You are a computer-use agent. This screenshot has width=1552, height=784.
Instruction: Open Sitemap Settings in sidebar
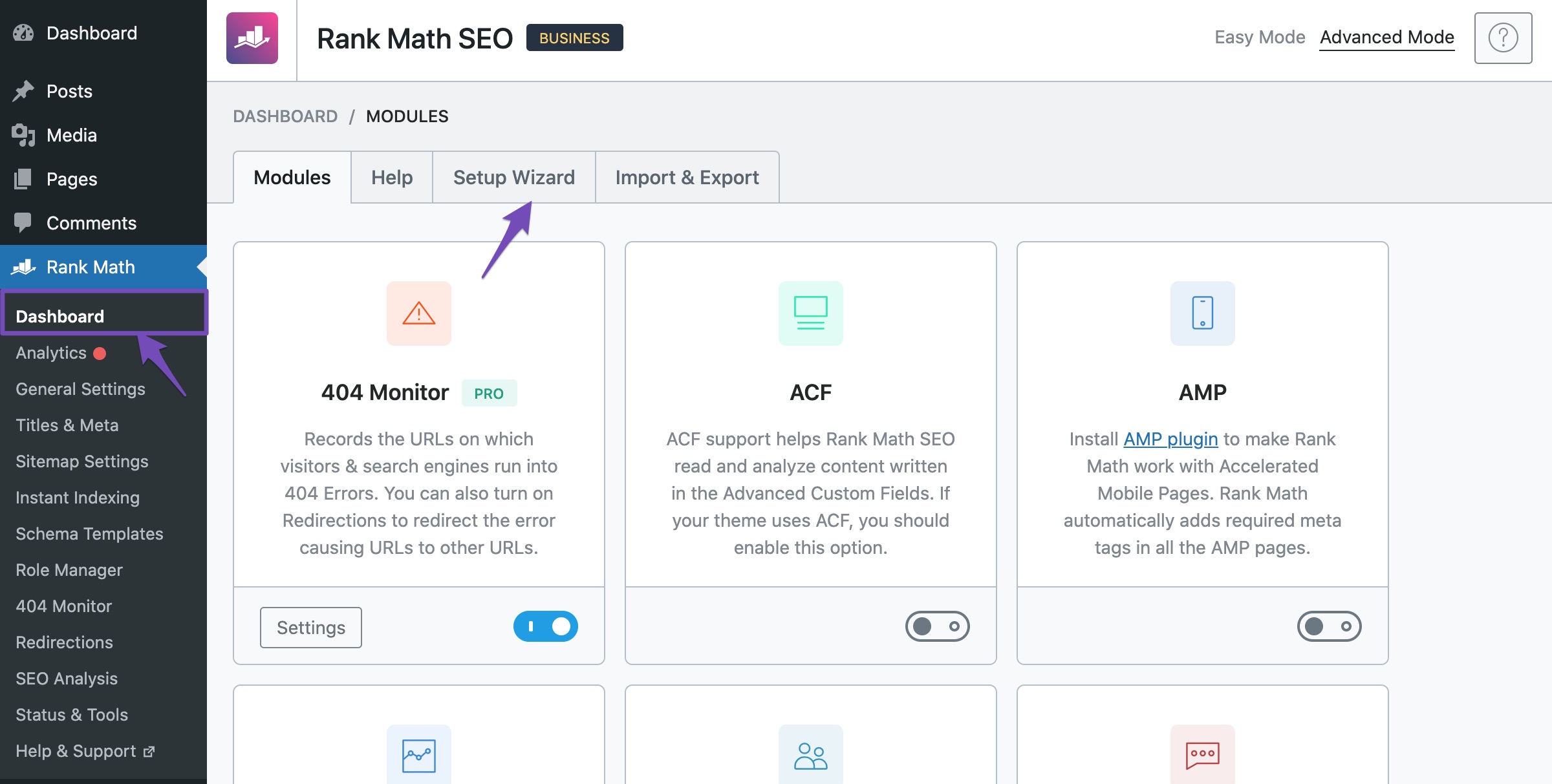(81, 461)
